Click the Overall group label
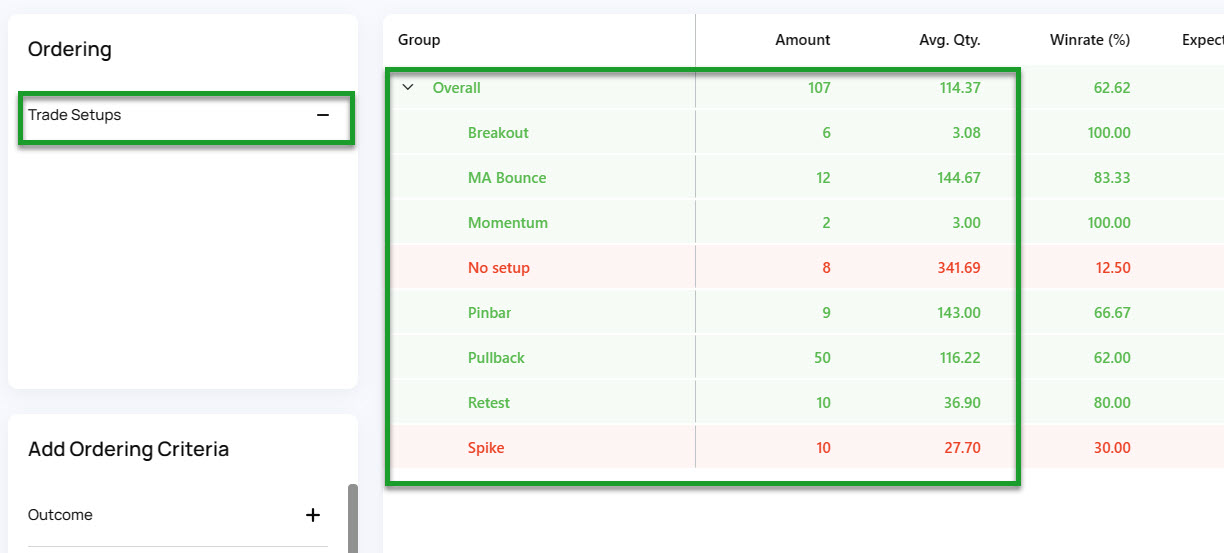1224x553 pixels. click(x=456, y=88)
